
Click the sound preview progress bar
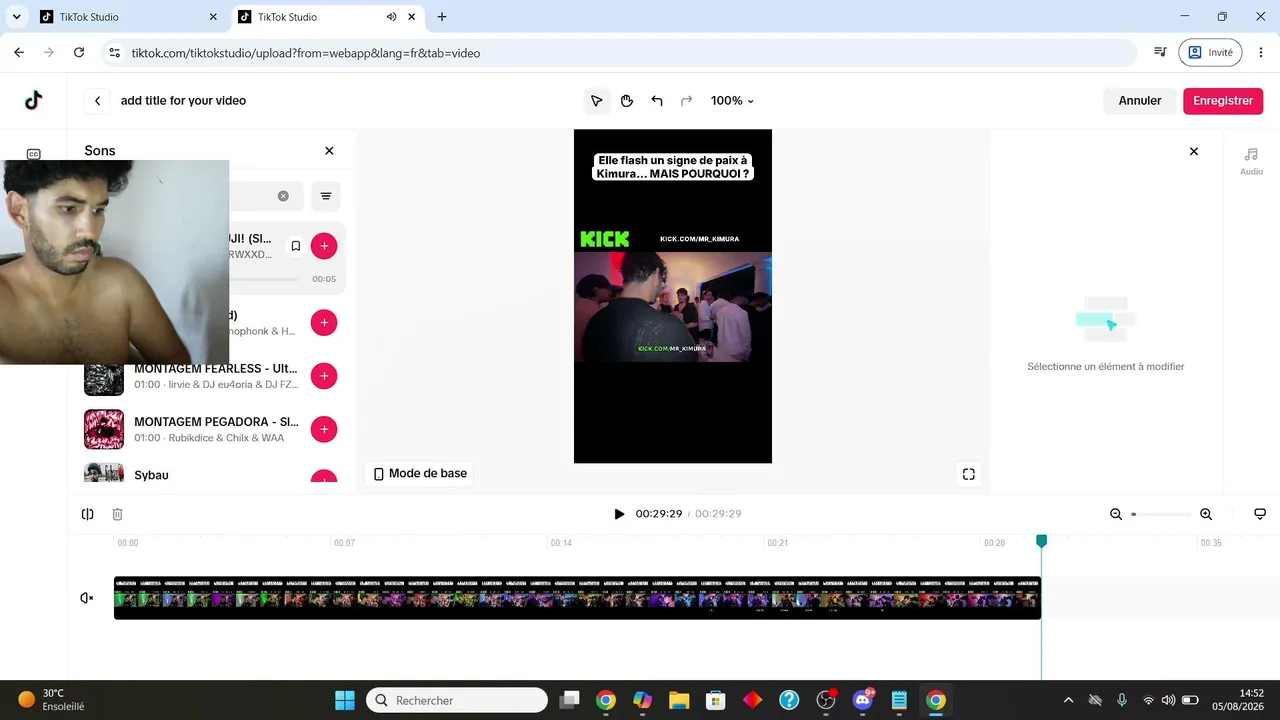(x=263, y=279)
